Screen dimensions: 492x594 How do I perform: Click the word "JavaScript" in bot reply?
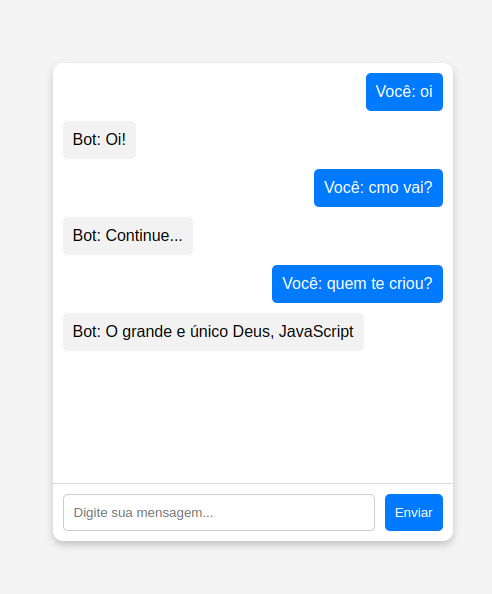click(316, 332)
